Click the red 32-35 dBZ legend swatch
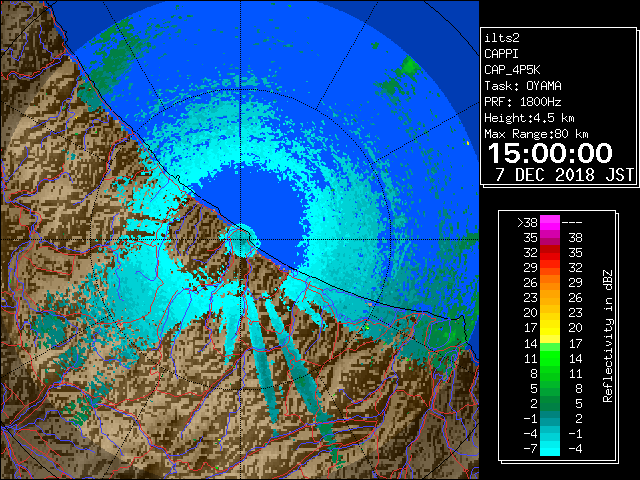Screen dimensions: 640x480 click(x=550, y=253)
